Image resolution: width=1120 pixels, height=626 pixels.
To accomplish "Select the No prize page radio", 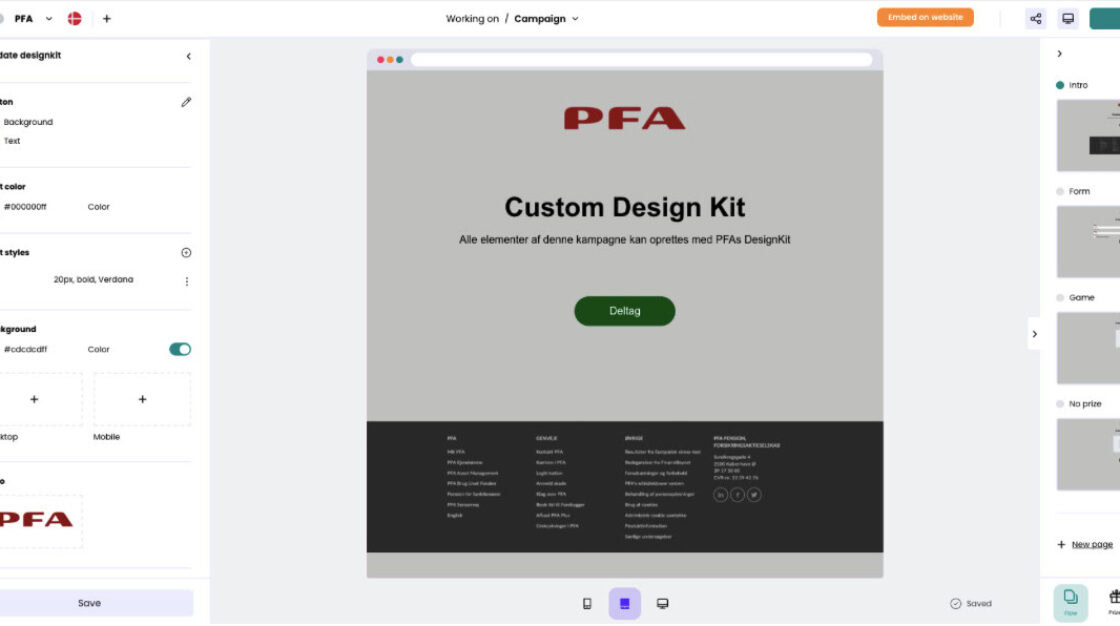I will 1060,404.
